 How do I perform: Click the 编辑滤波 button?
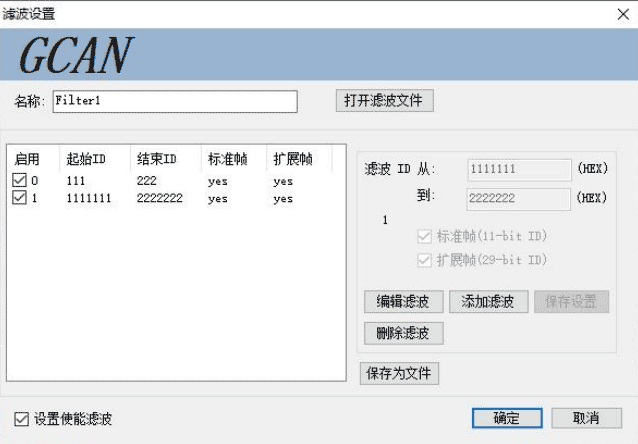point(403,302)
